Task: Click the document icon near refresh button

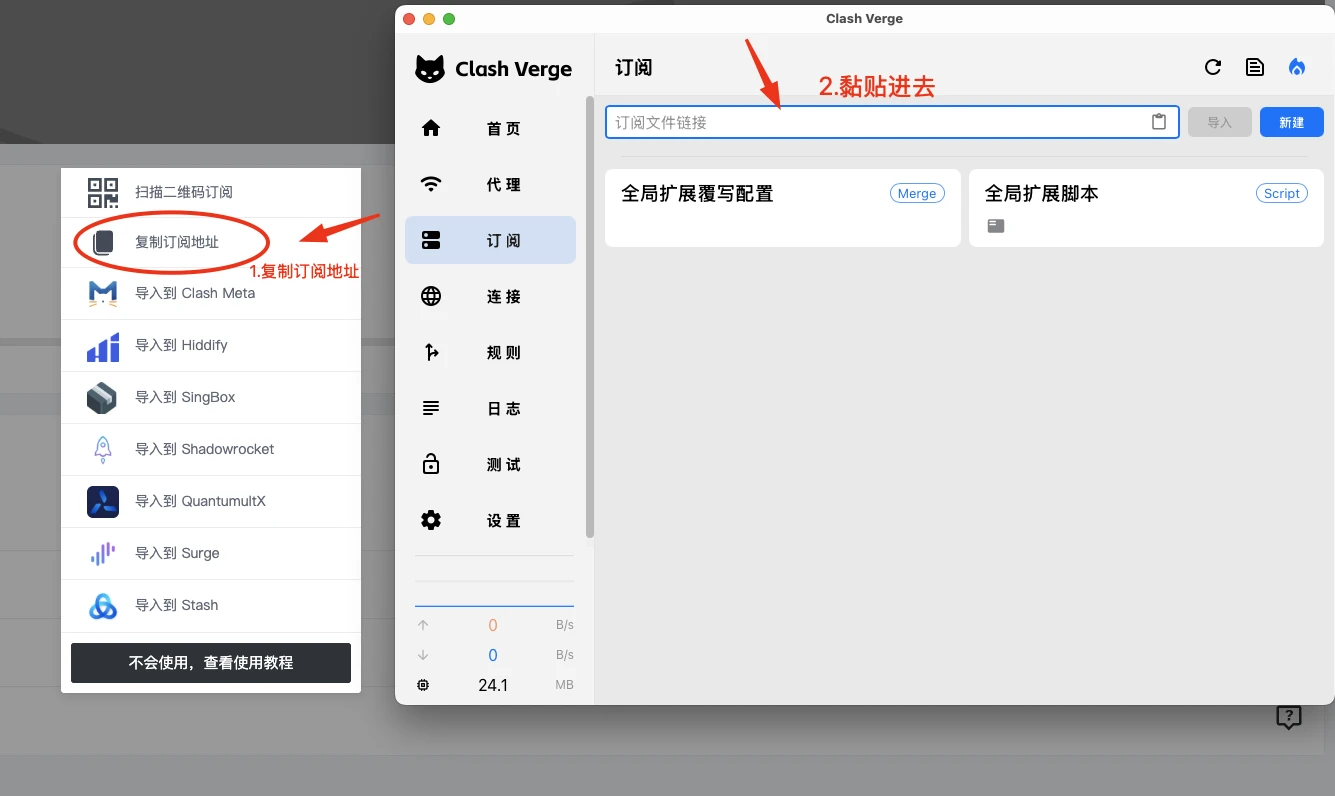Action: click(1255, 67)
